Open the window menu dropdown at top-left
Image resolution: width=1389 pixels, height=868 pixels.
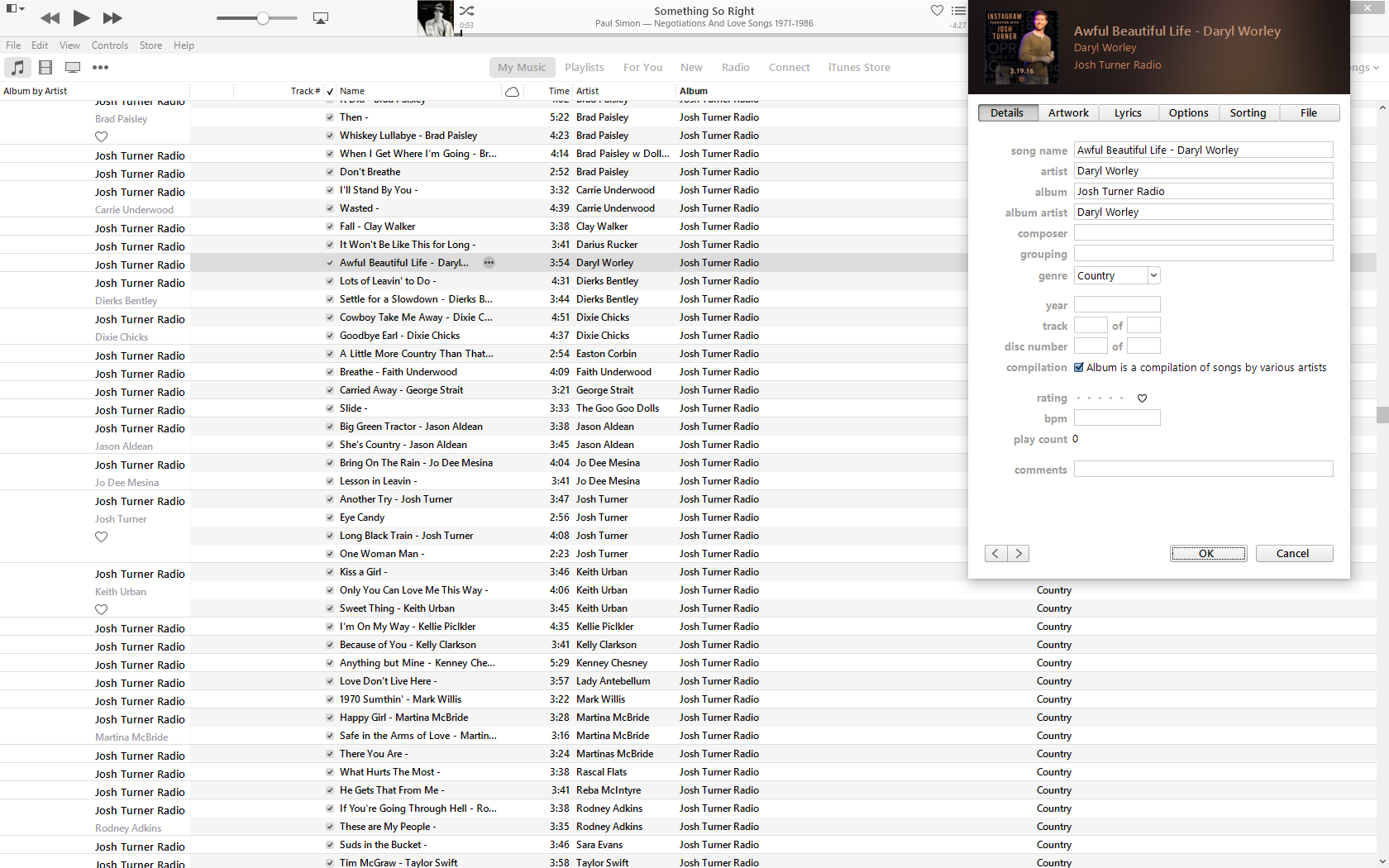(16, 9)
